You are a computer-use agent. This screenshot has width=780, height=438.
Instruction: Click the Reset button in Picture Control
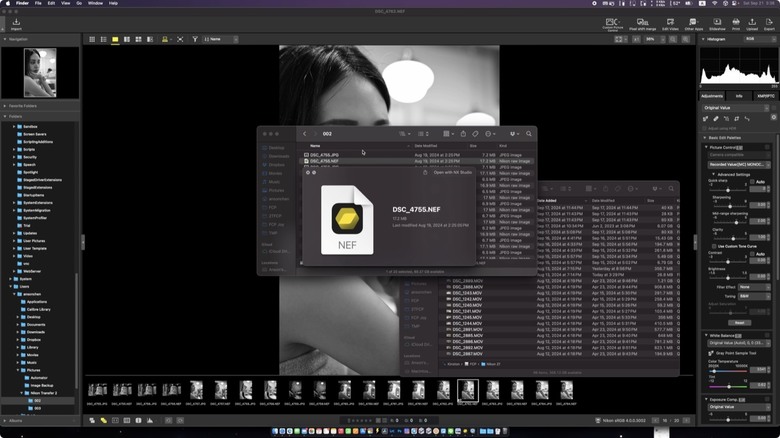point(739,323)
